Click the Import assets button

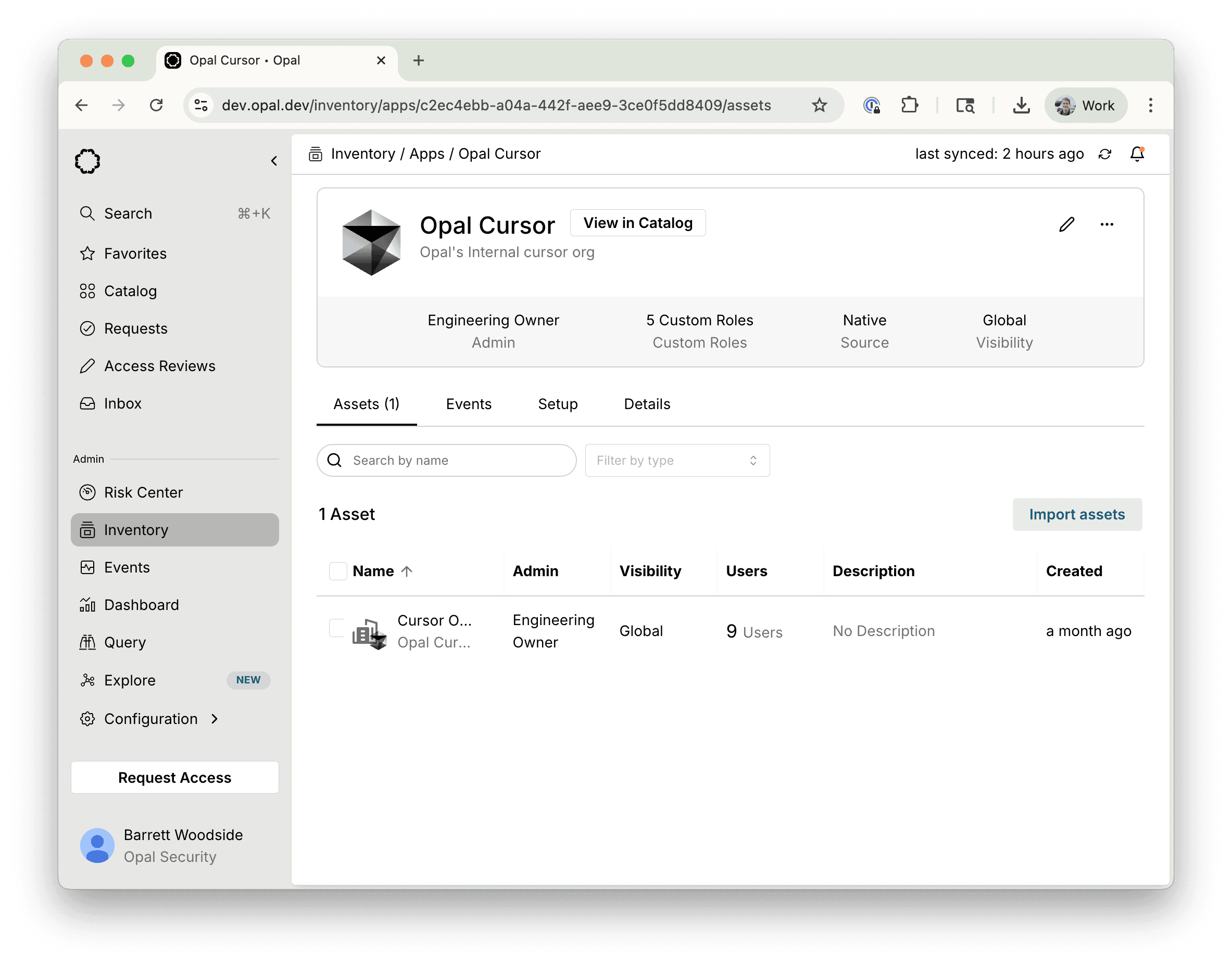[x=1076, y=514]
